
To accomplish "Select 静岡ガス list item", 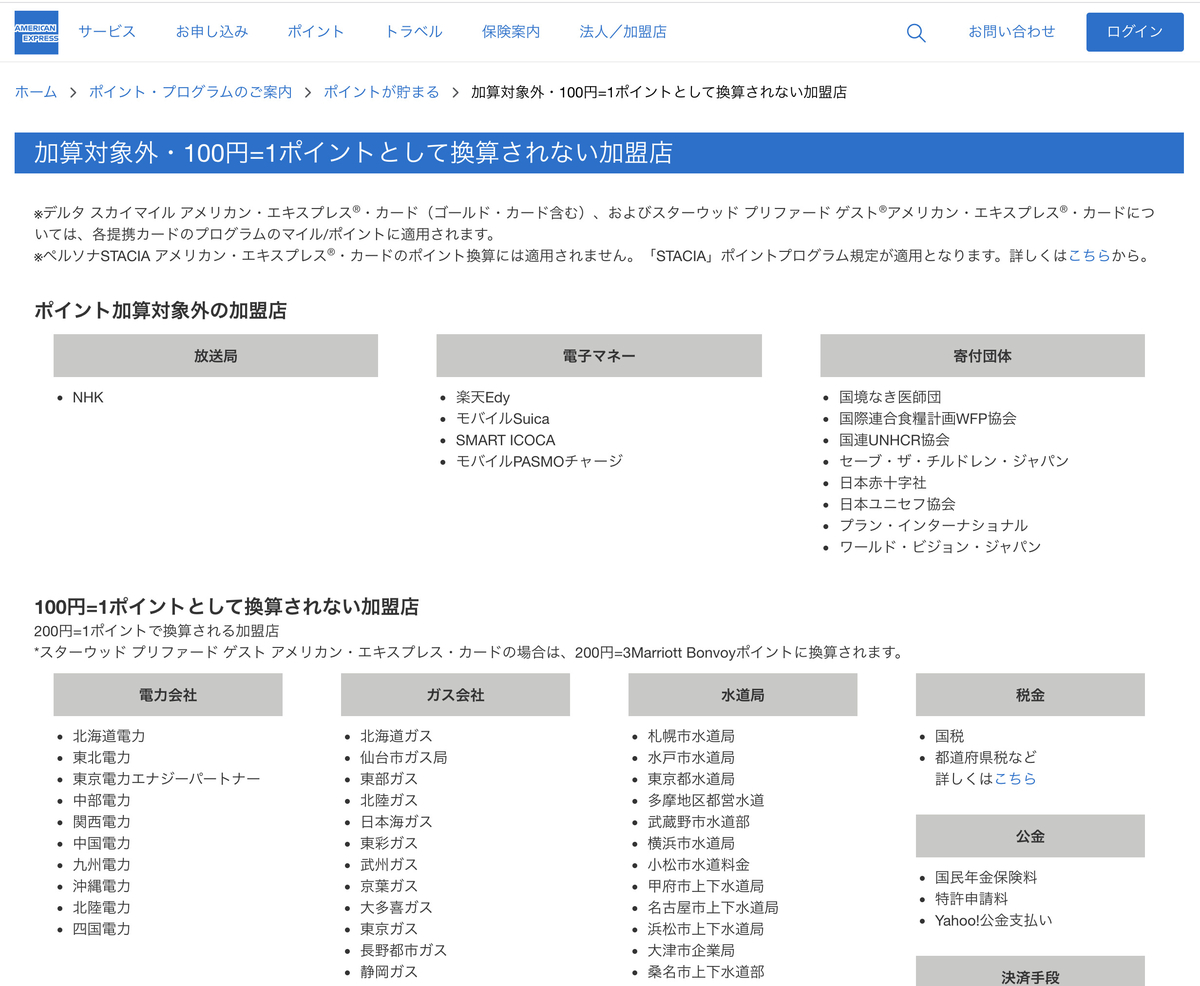I will point(389,972).
